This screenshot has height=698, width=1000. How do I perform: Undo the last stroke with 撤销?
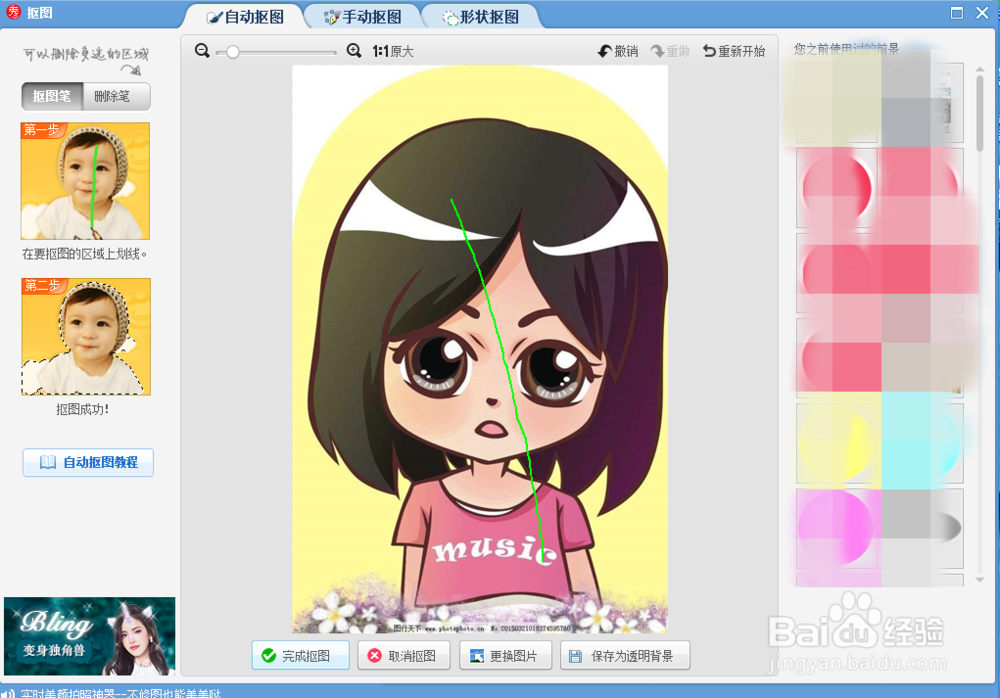click(618, 51)
